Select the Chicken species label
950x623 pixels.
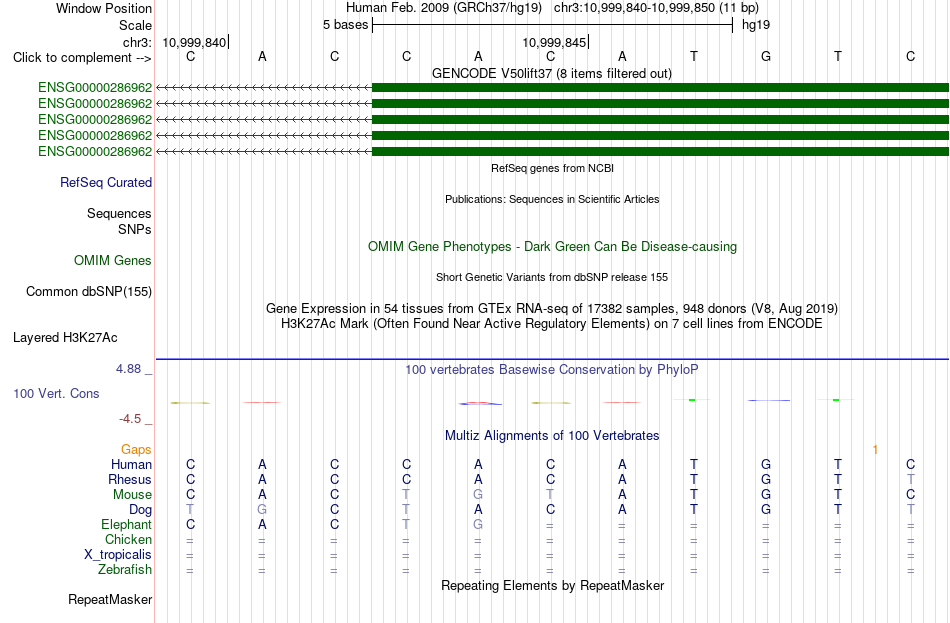click(x=128, y=539)
